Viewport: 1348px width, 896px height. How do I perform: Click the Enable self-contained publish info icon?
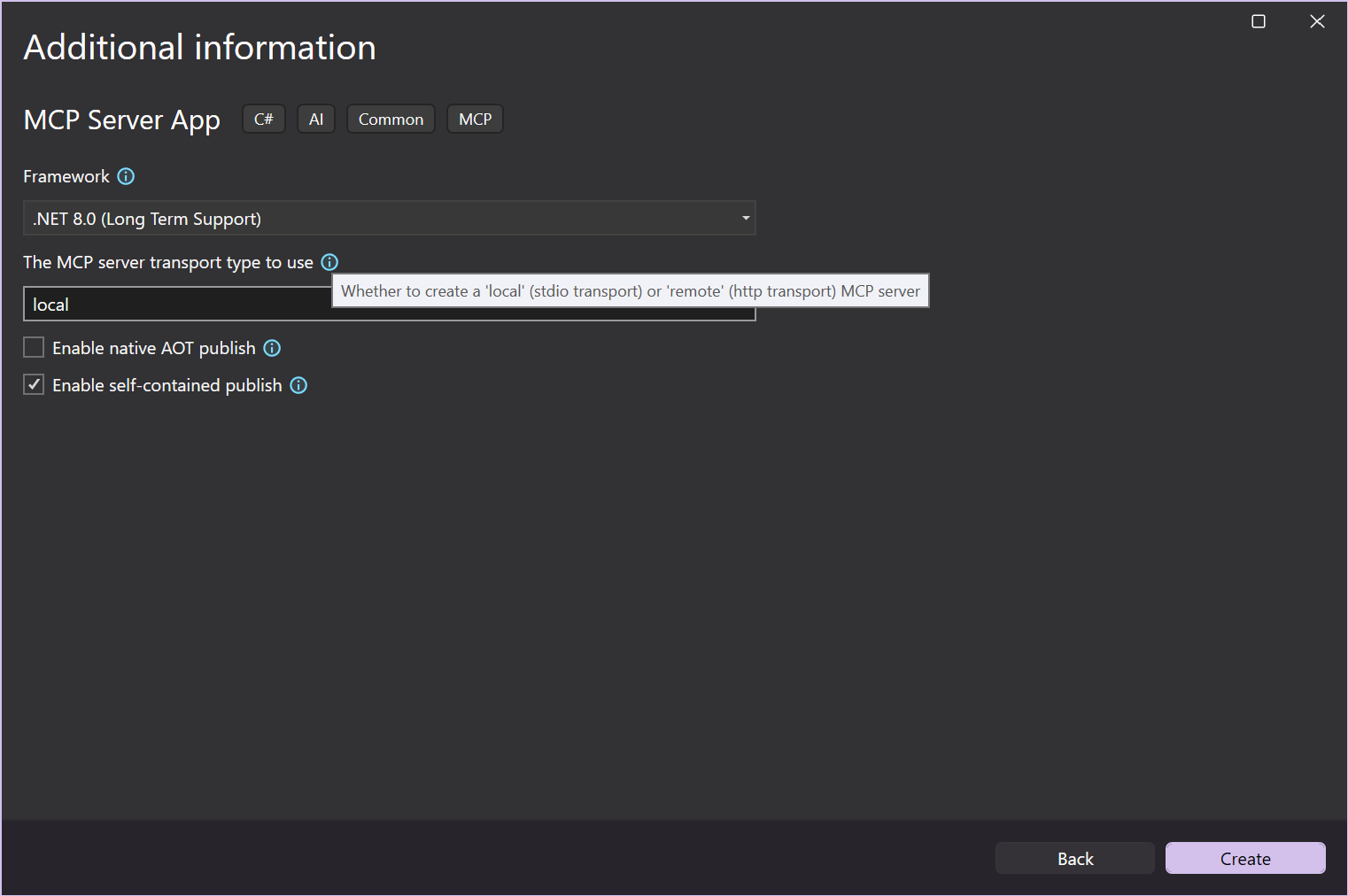click(x=298, y=385)
